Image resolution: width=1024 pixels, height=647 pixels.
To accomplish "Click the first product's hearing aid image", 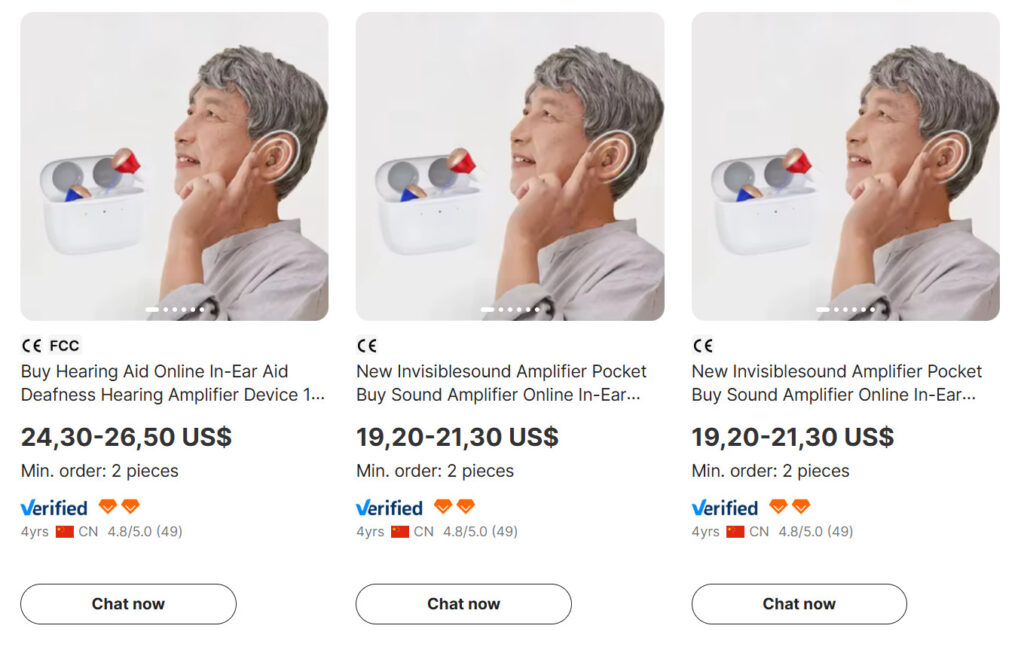I will [x=174, y=166].
